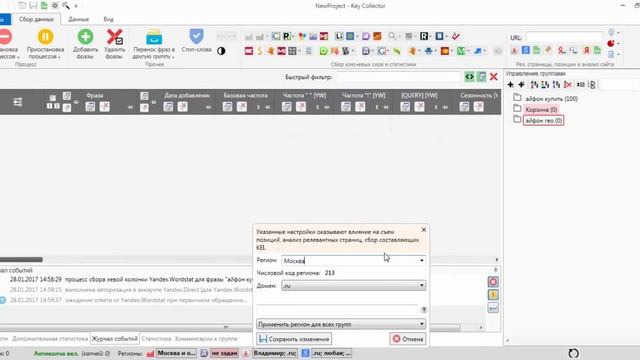
Task: Select the Корзина (0) group
Action: click(x=541, y=109)
